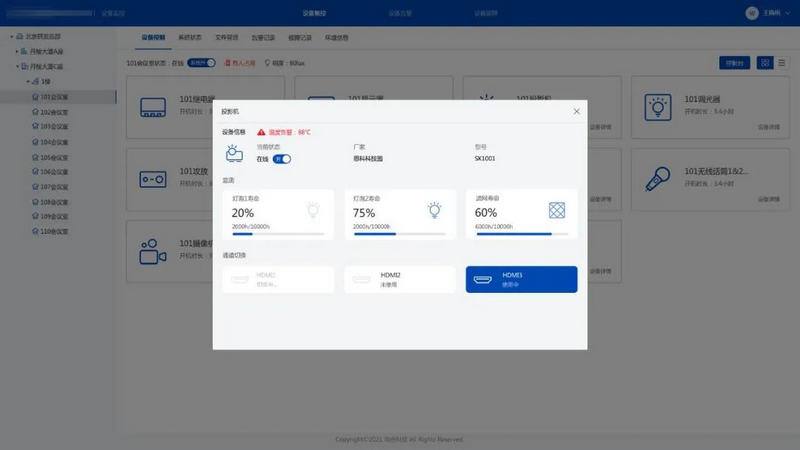Close the projector dialog with the X

[576, 111]
